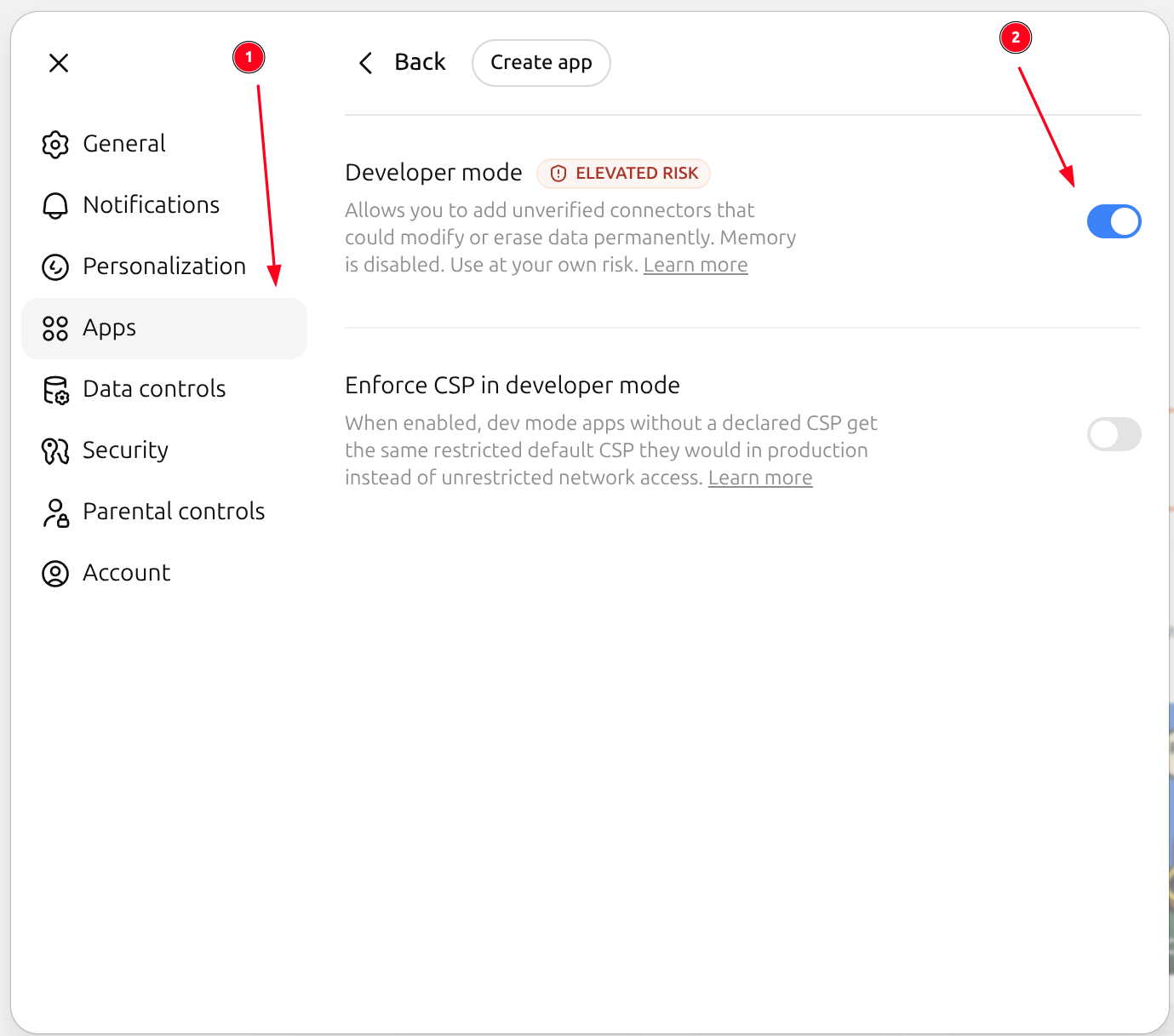Click the Apps grid icon

55,329
